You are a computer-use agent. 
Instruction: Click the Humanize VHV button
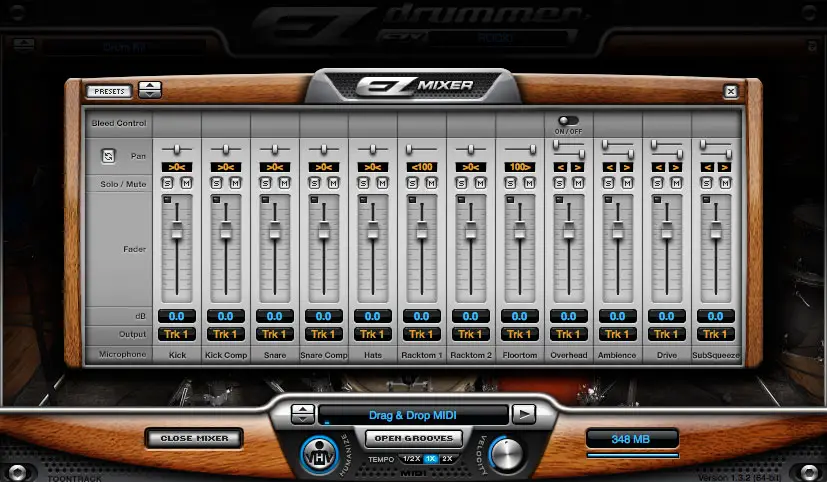click(320, 455)
